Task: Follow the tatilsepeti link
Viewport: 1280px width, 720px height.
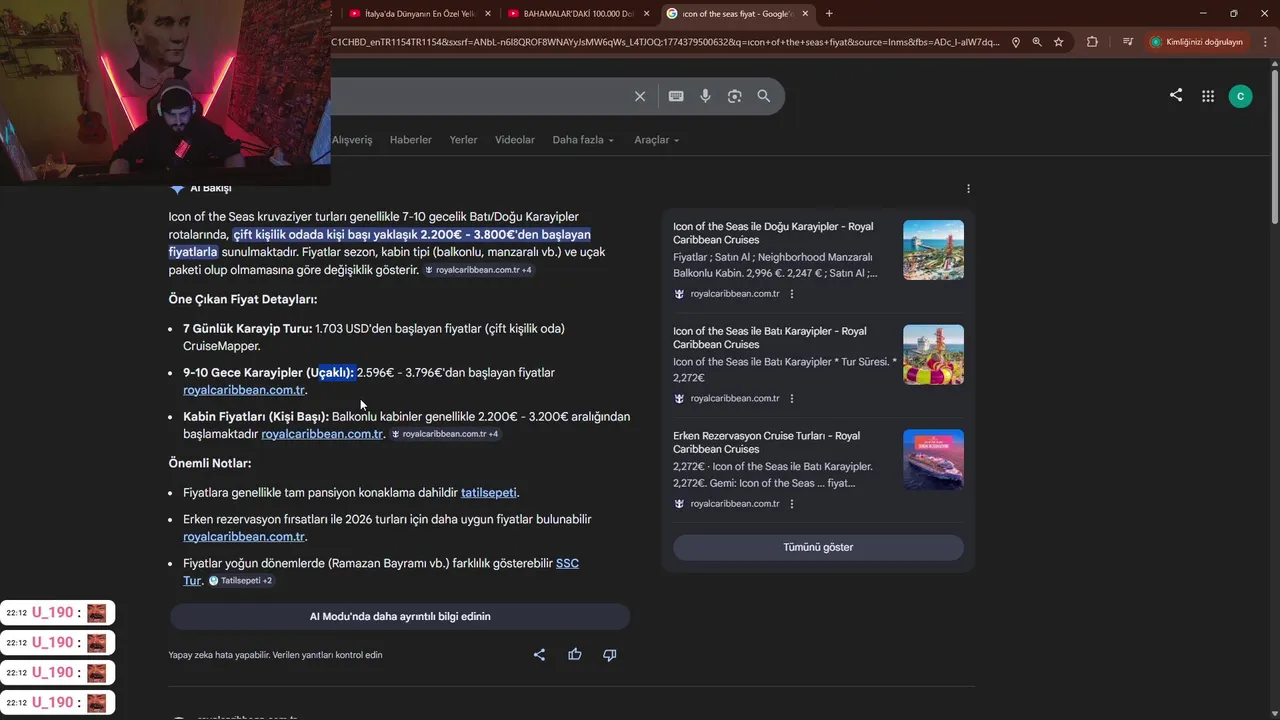Action: [489, 492]
